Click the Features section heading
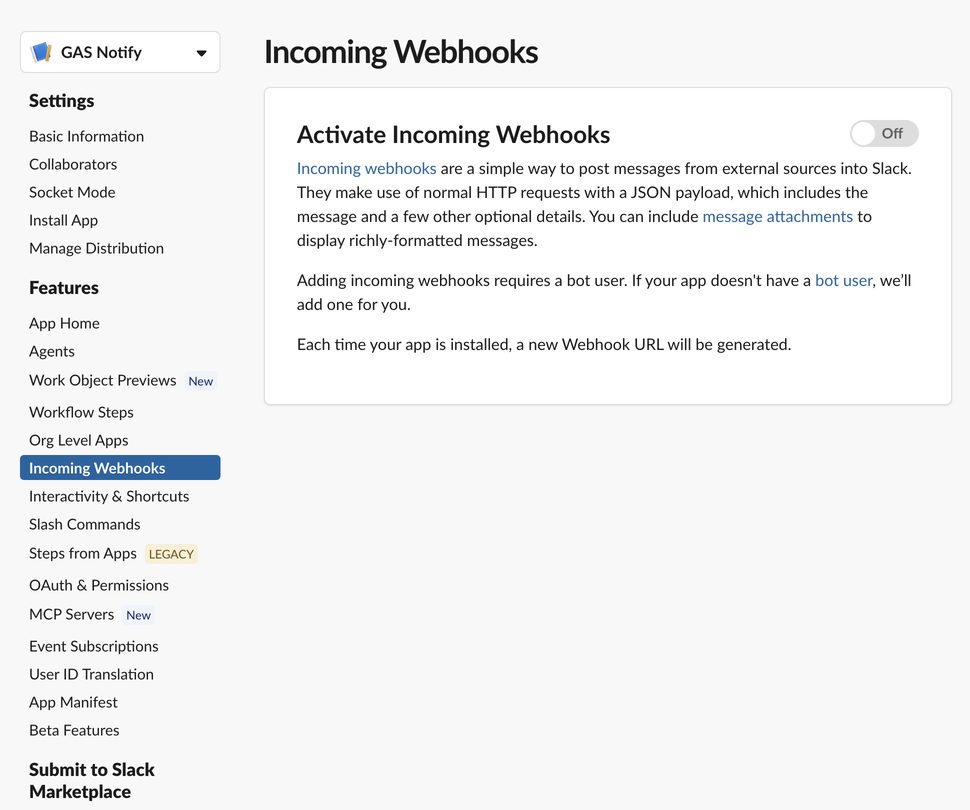This screenshot has height=810, width=970. (64, 288)
